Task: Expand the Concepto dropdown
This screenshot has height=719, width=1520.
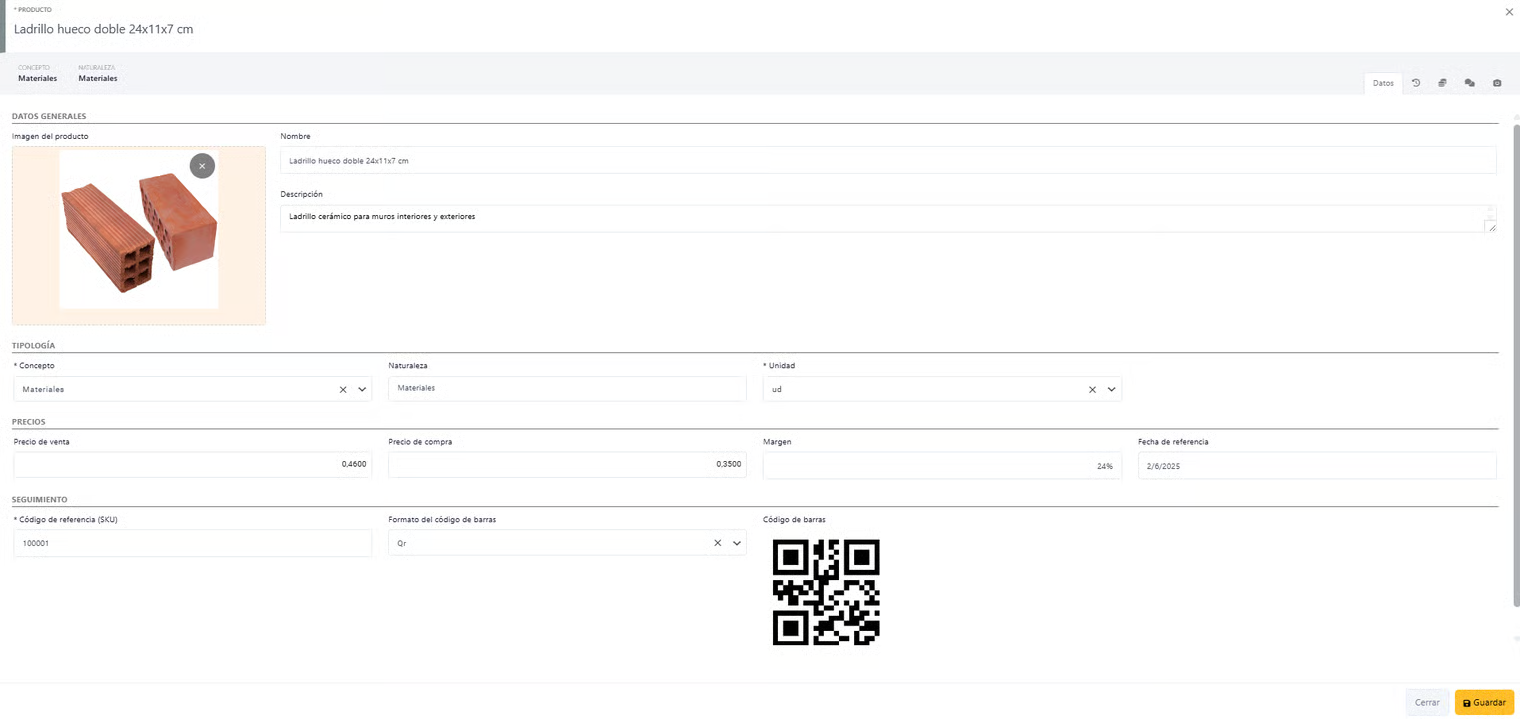Action: point(362,390)
